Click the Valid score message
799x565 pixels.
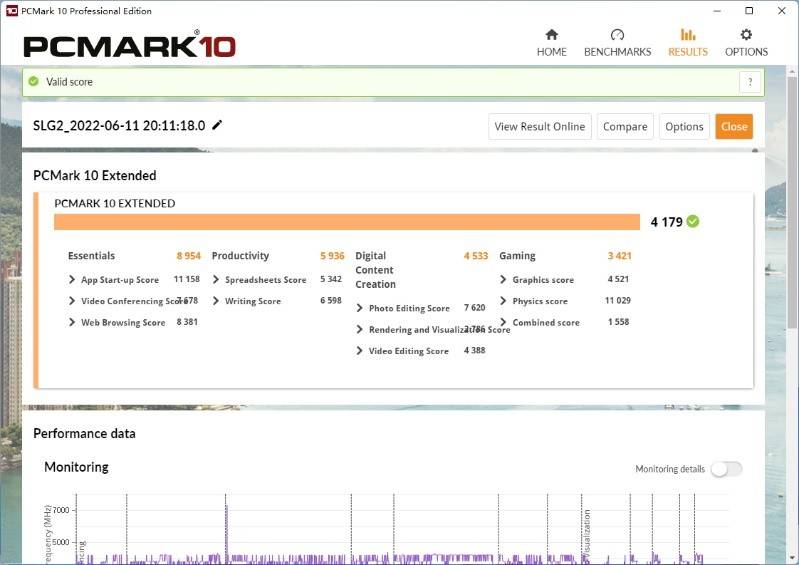click(69, 82)
